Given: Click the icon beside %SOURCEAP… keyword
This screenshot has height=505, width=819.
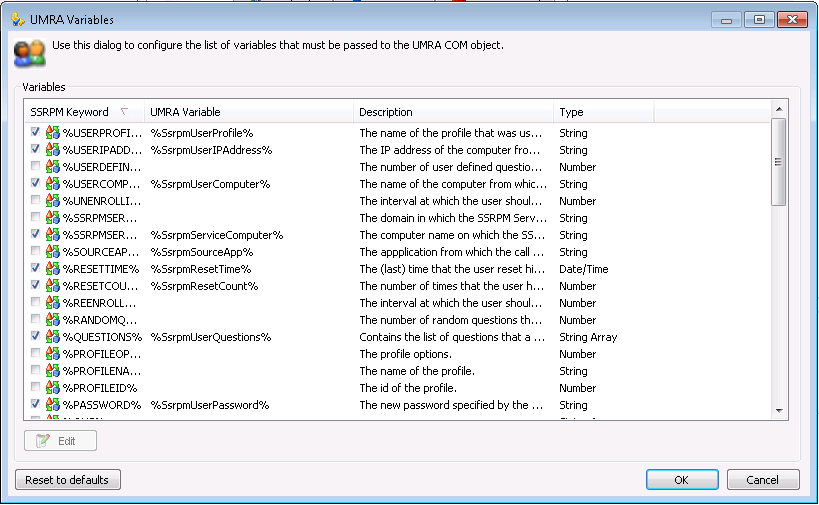Looking at the screenshot, I should tap(53, 252).
